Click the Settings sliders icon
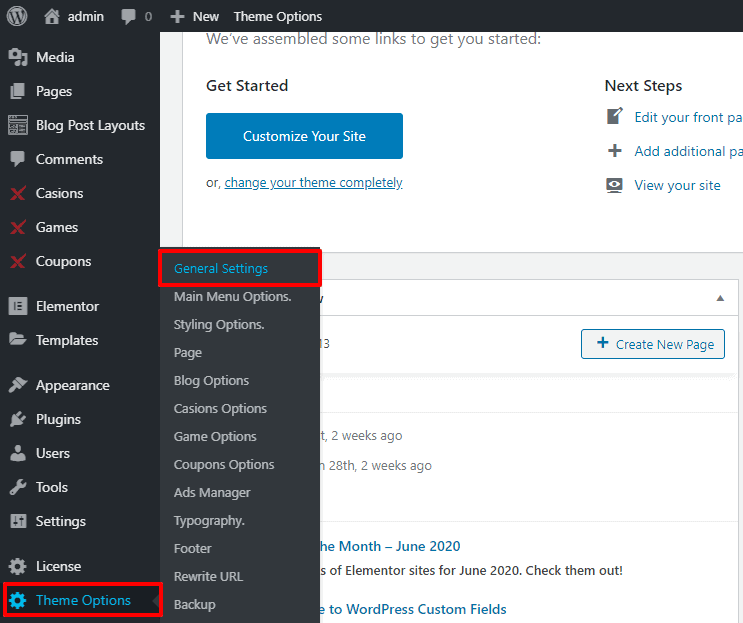The image size is (743, 623). coord(18,521)
